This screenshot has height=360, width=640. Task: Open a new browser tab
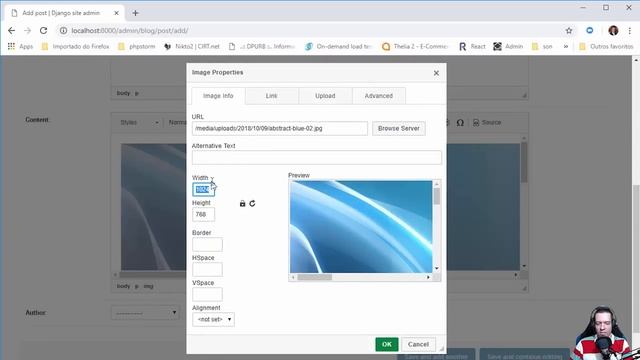point(136,13)
